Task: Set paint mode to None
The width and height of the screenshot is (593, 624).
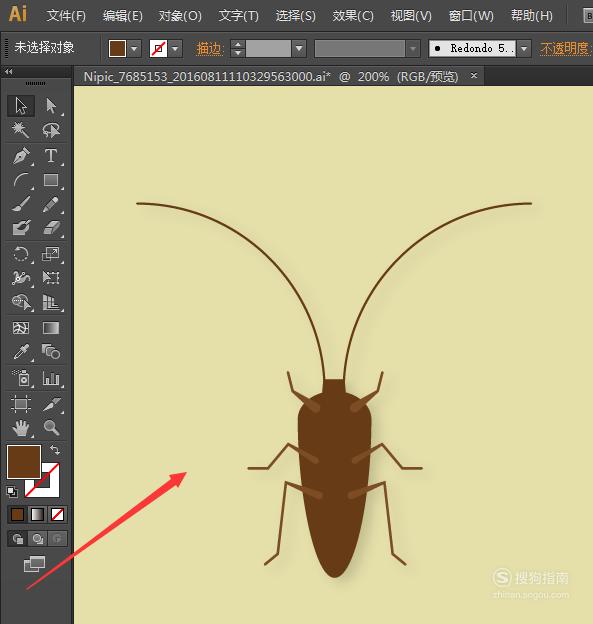Action: coord(57,515)
